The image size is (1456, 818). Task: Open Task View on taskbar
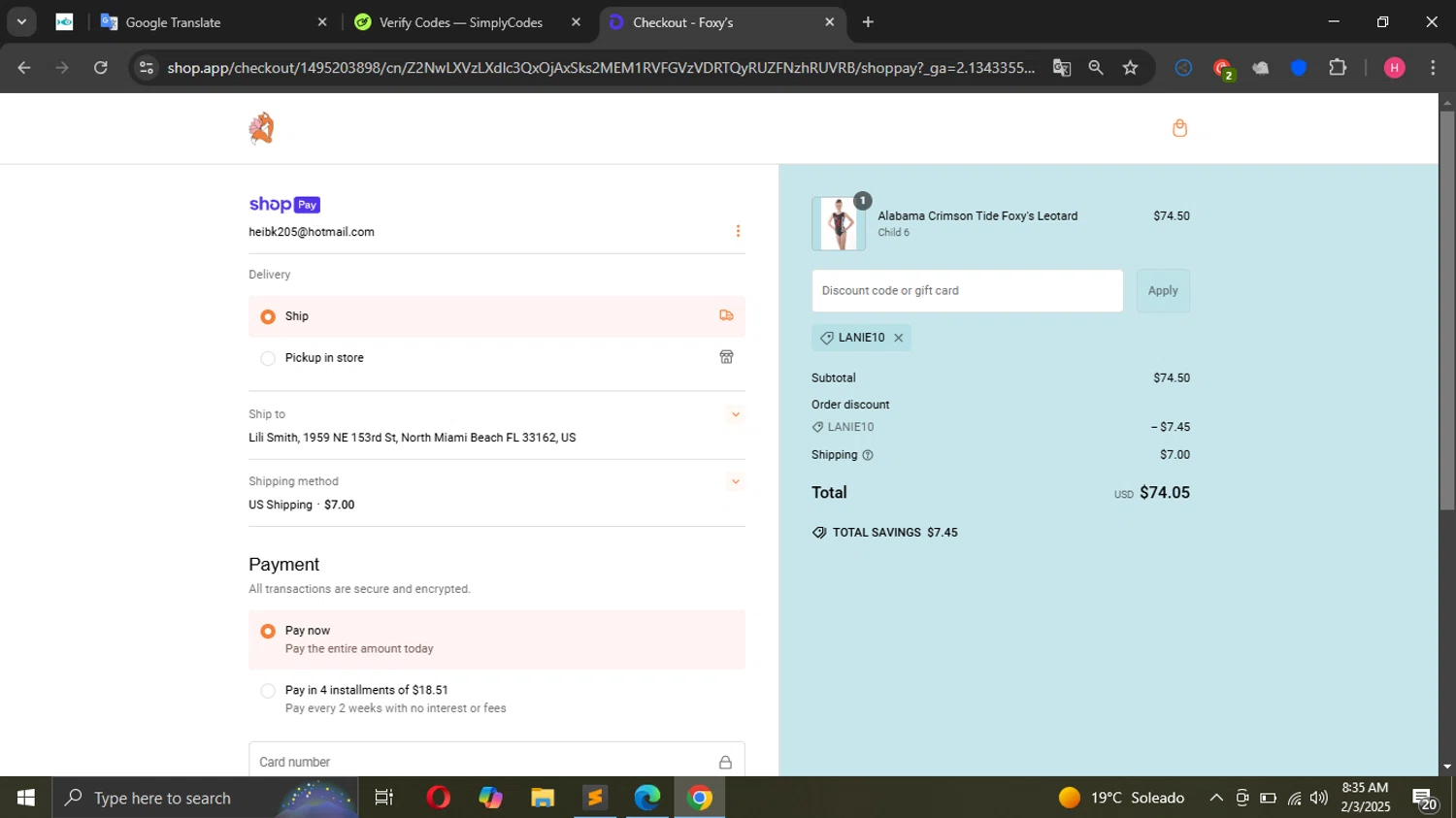click(x=384, y=798)
